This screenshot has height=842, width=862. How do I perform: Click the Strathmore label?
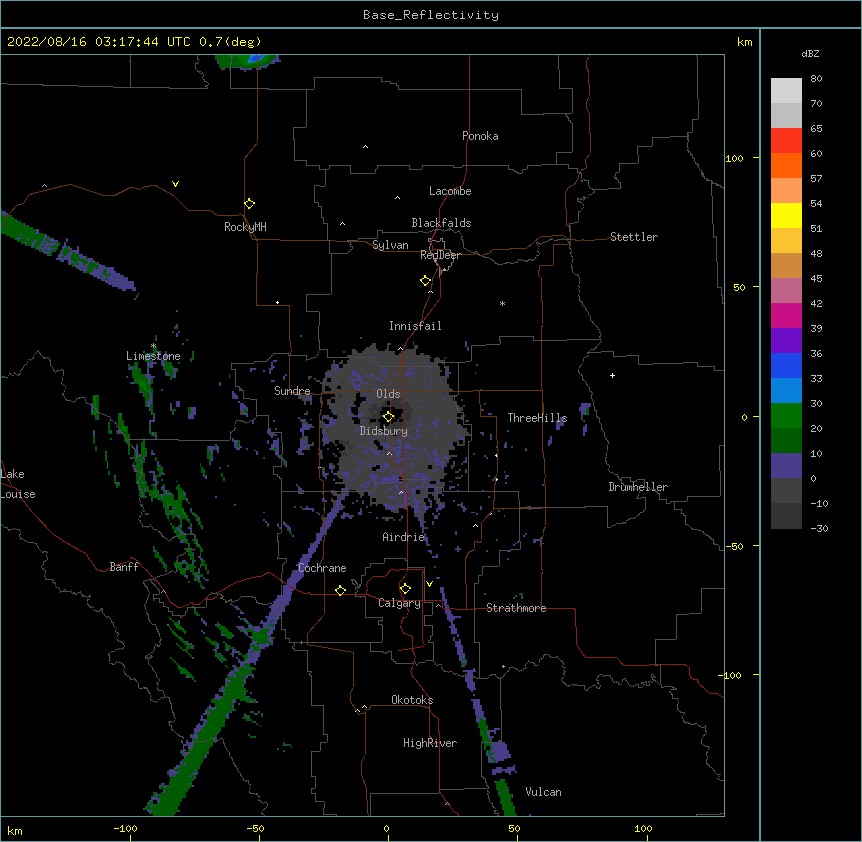(516, 608)
